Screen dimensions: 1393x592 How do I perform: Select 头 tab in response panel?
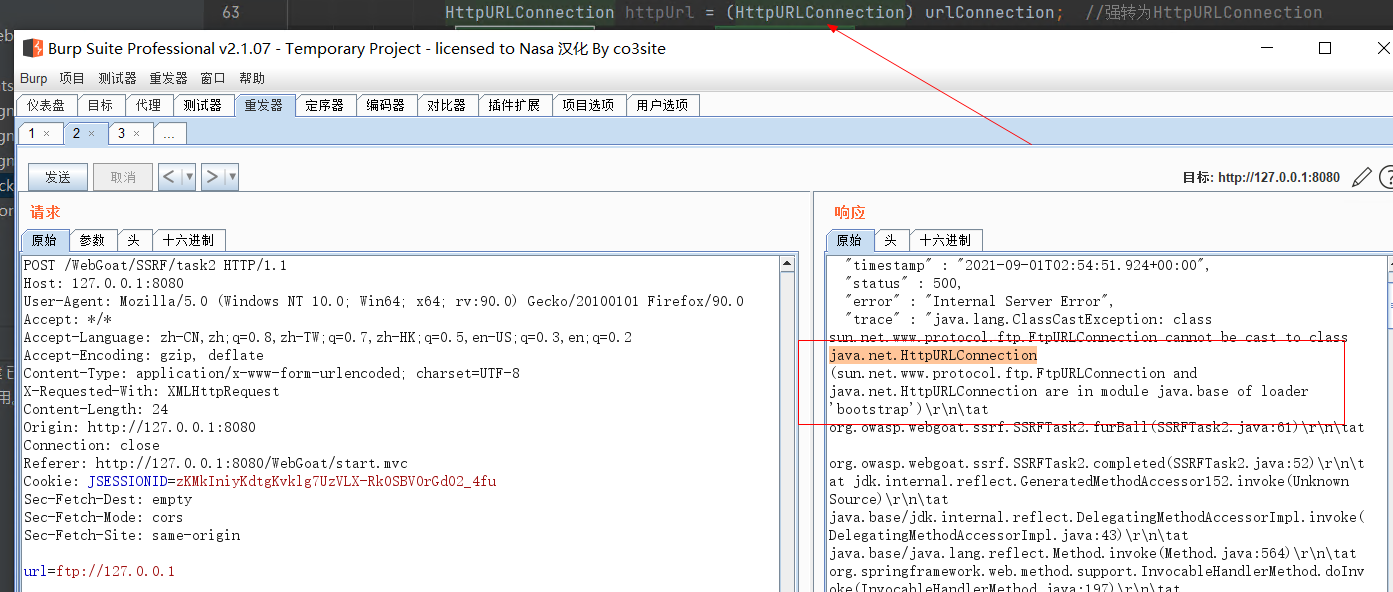(890, 240)
